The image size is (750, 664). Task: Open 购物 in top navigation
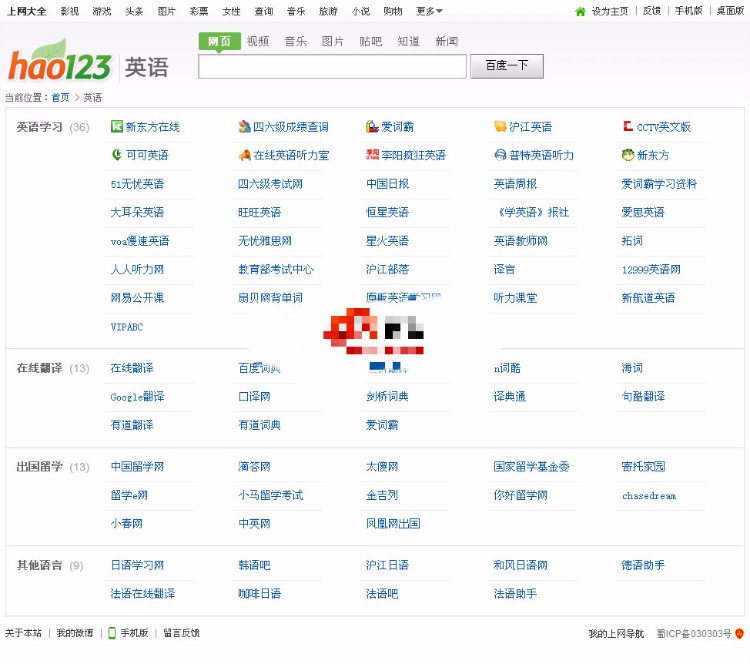(393, 11)
